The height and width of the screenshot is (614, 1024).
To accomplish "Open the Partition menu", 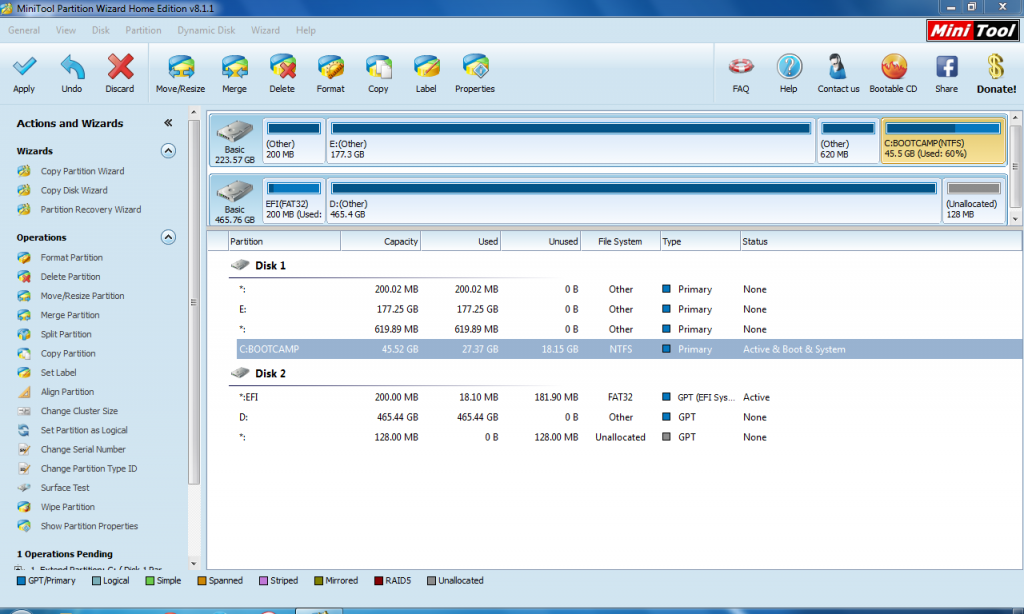I will coord(143,30).
